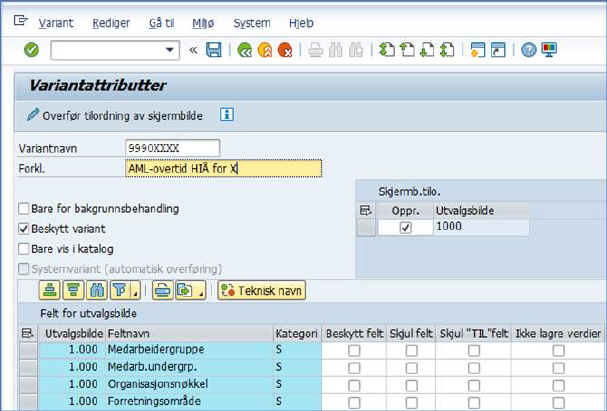Select the Medarbeidergruppe row selector
This screenshot has height=411, width=607.
pos(28,350)
